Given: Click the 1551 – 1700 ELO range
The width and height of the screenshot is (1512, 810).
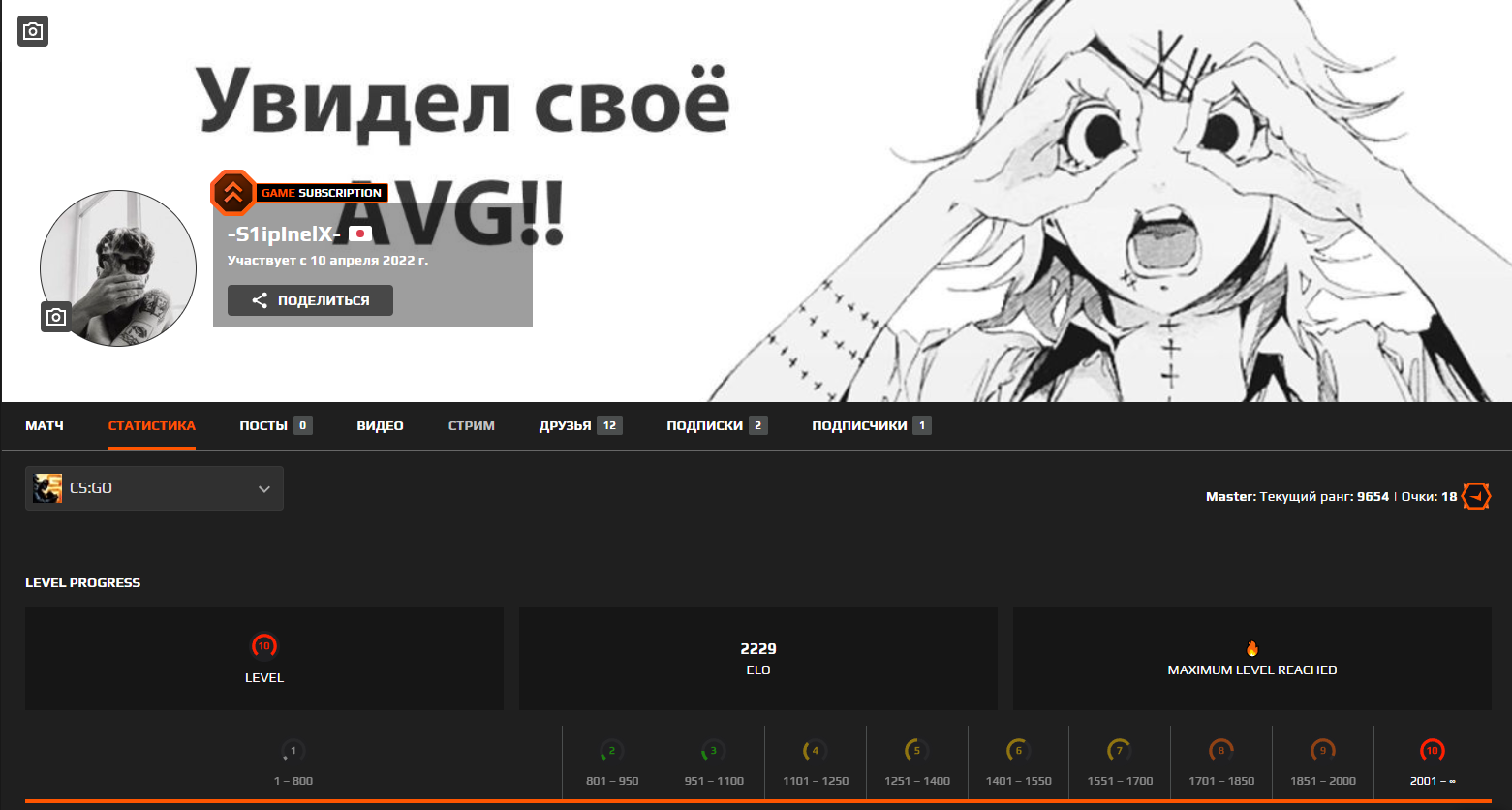Looking at the screenshot, I should pyautogui.click(x=1120, y=781).
